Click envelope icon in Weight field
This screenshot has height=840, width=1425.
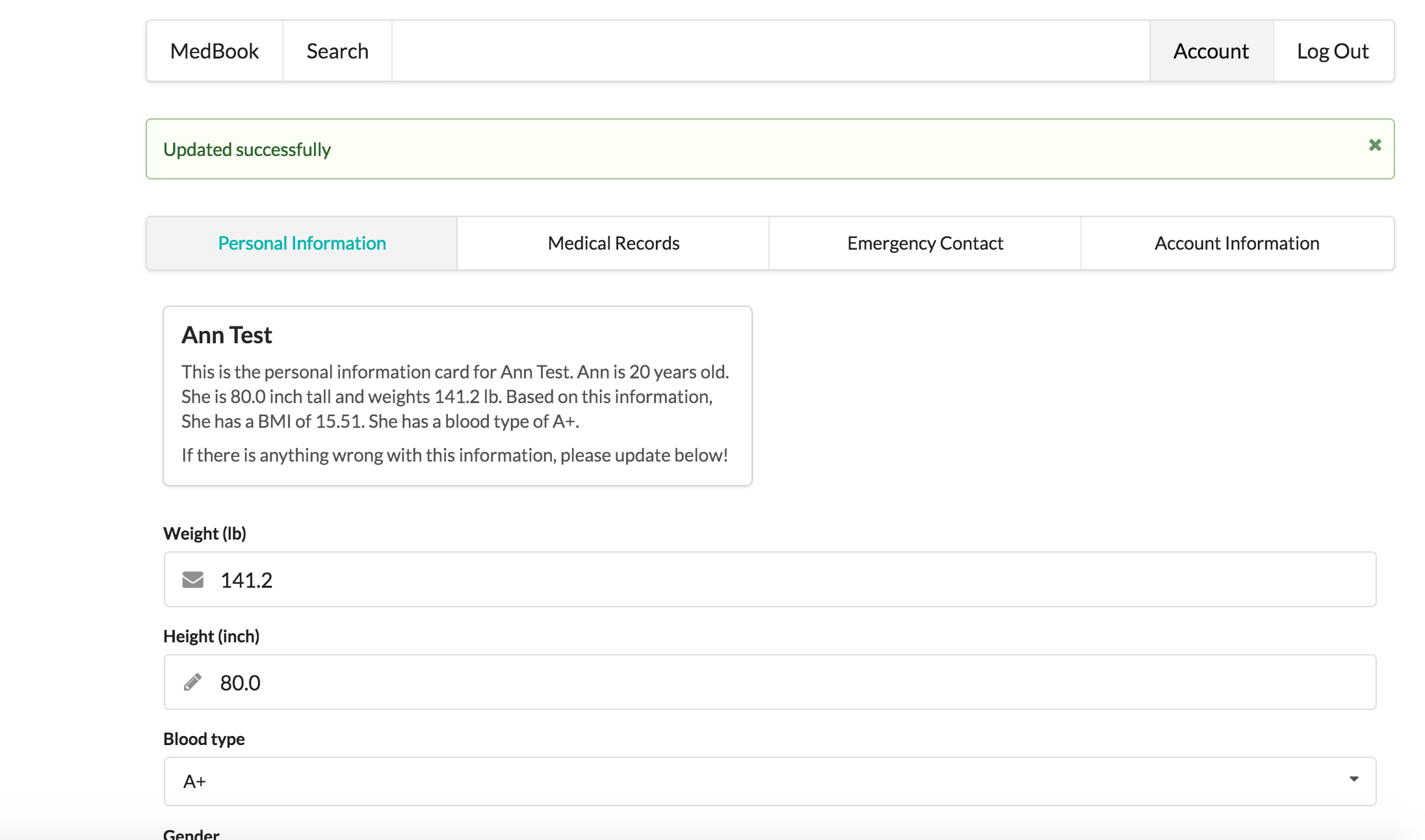pos(193,579)
